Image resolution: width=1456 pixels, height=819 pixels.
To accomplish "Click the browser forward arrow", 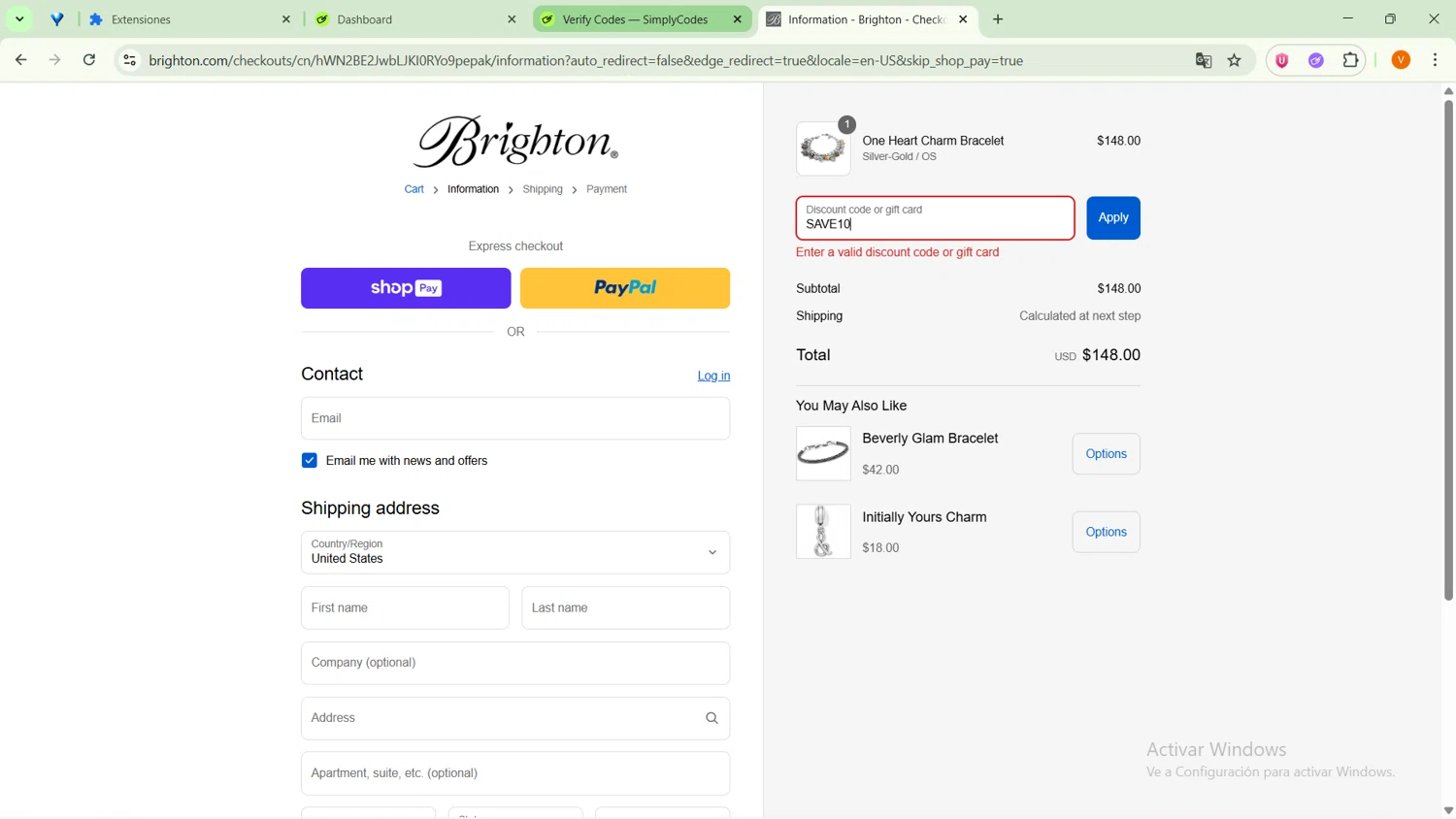I will point(55,60).
